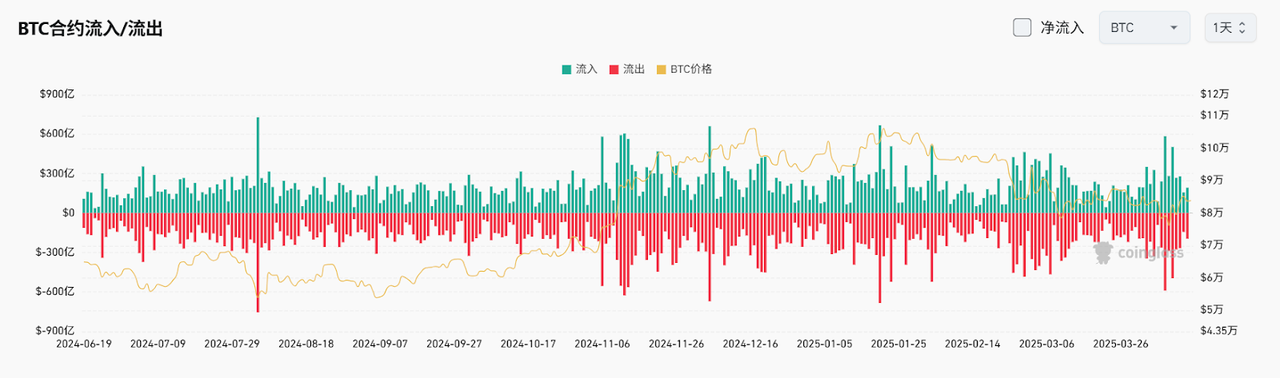Click the 2024-07-29 date label
Viewport: 1280px width, 378px height.
pyautogui.click(x=231, y=343)
